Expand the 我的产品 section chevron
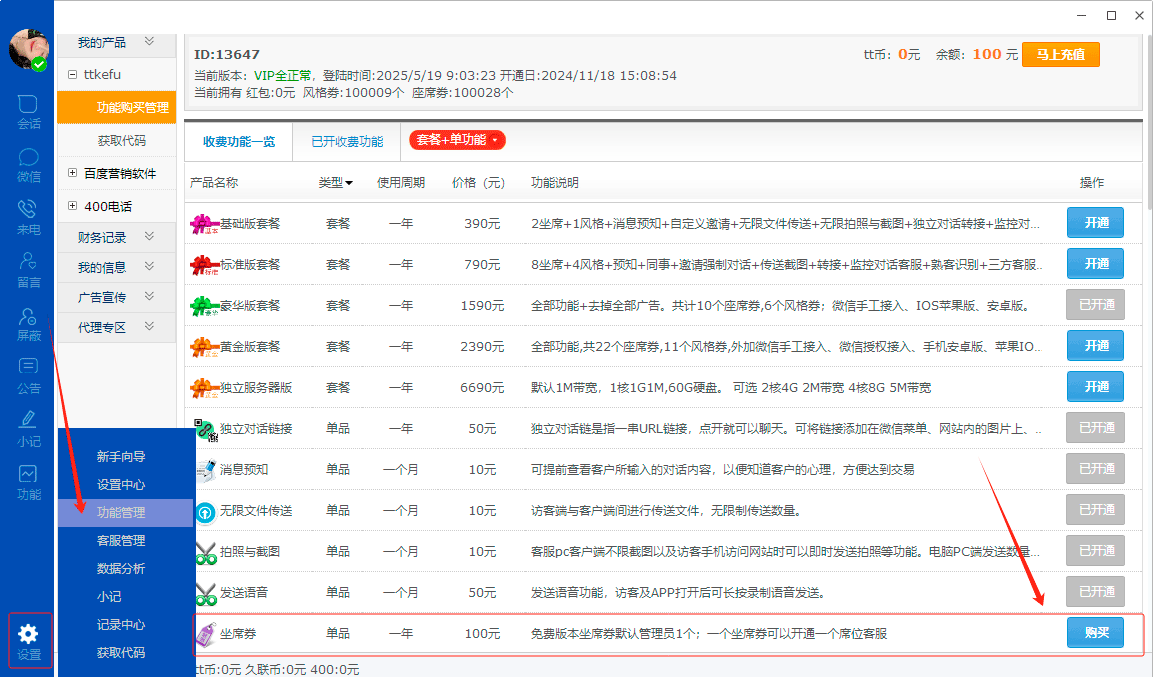The width and height of the screenshot is (1153, 677). pos(149,42)
